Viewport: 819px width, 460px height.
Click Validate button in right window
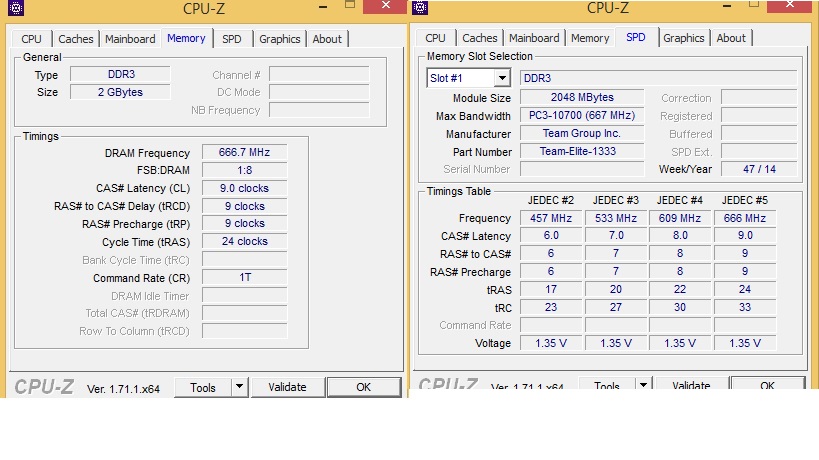(x=691, y=384)
